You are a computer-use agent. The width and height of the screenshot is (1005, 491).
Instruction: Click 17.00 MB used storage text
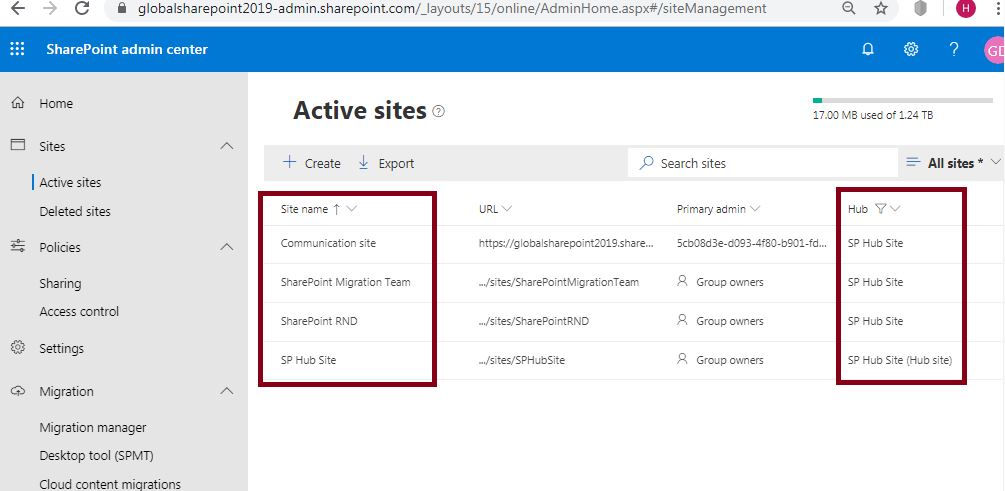click(x=873, y=116)
